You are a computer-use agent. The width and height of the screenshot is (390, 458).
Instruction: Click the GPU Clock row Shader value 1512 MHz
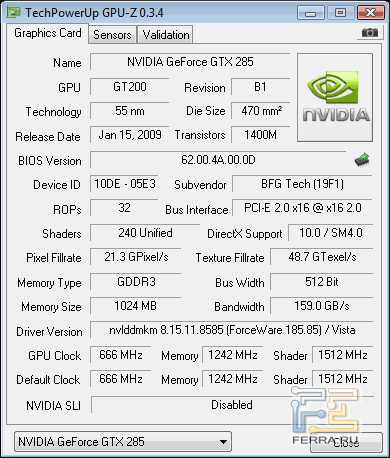tap(343, 355)
